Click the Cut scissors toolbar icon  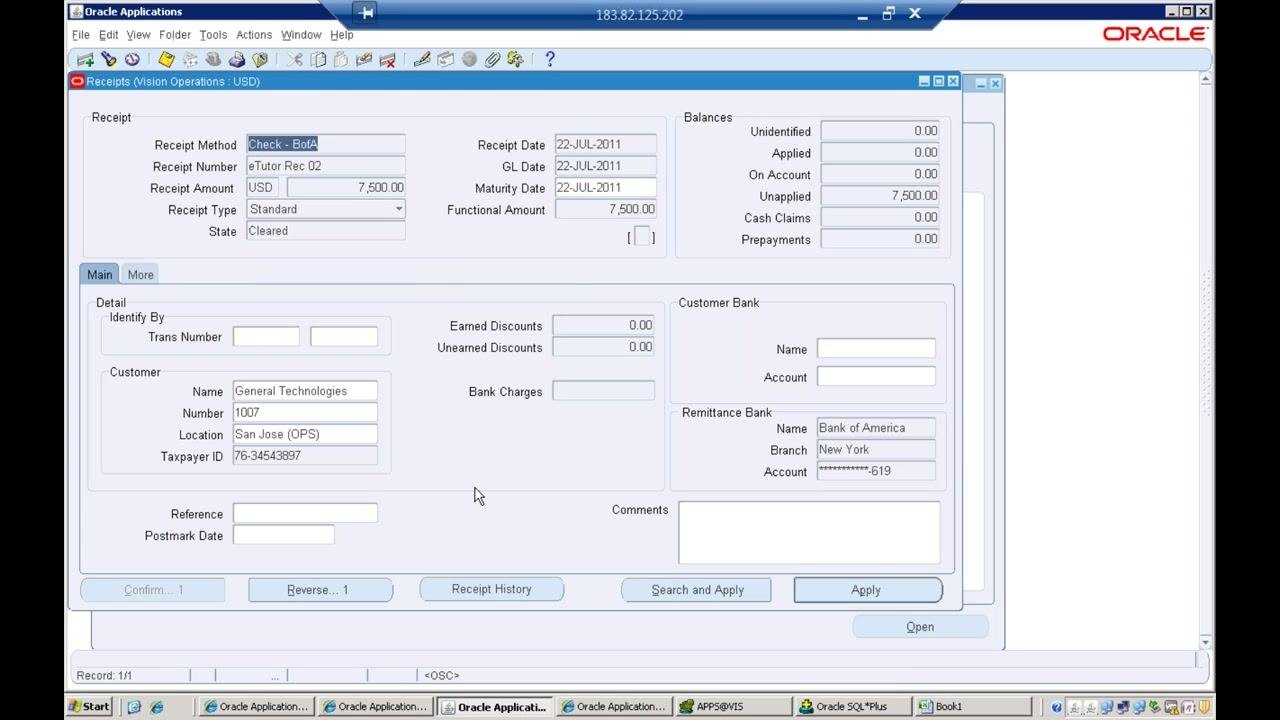tap(295, 60)
